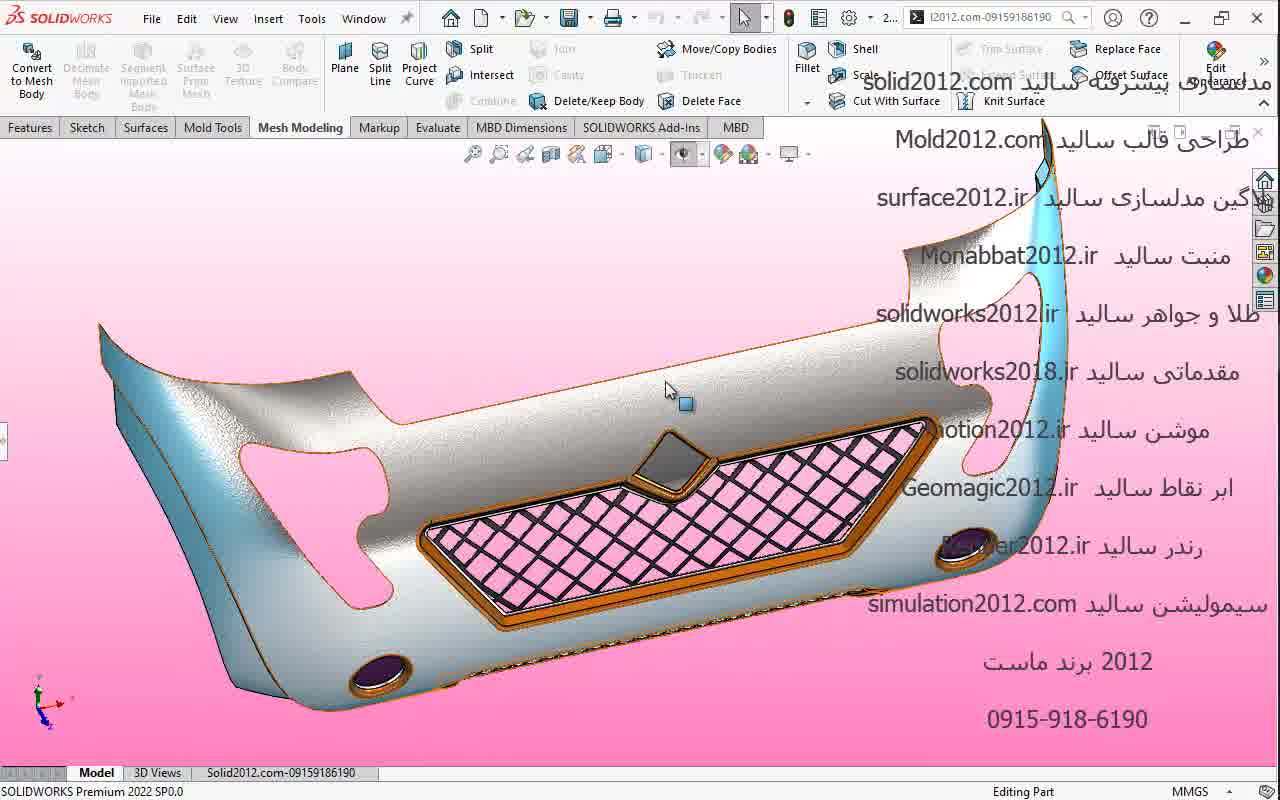
Task: Choose the Split Line tool
Action: [380, 64]
